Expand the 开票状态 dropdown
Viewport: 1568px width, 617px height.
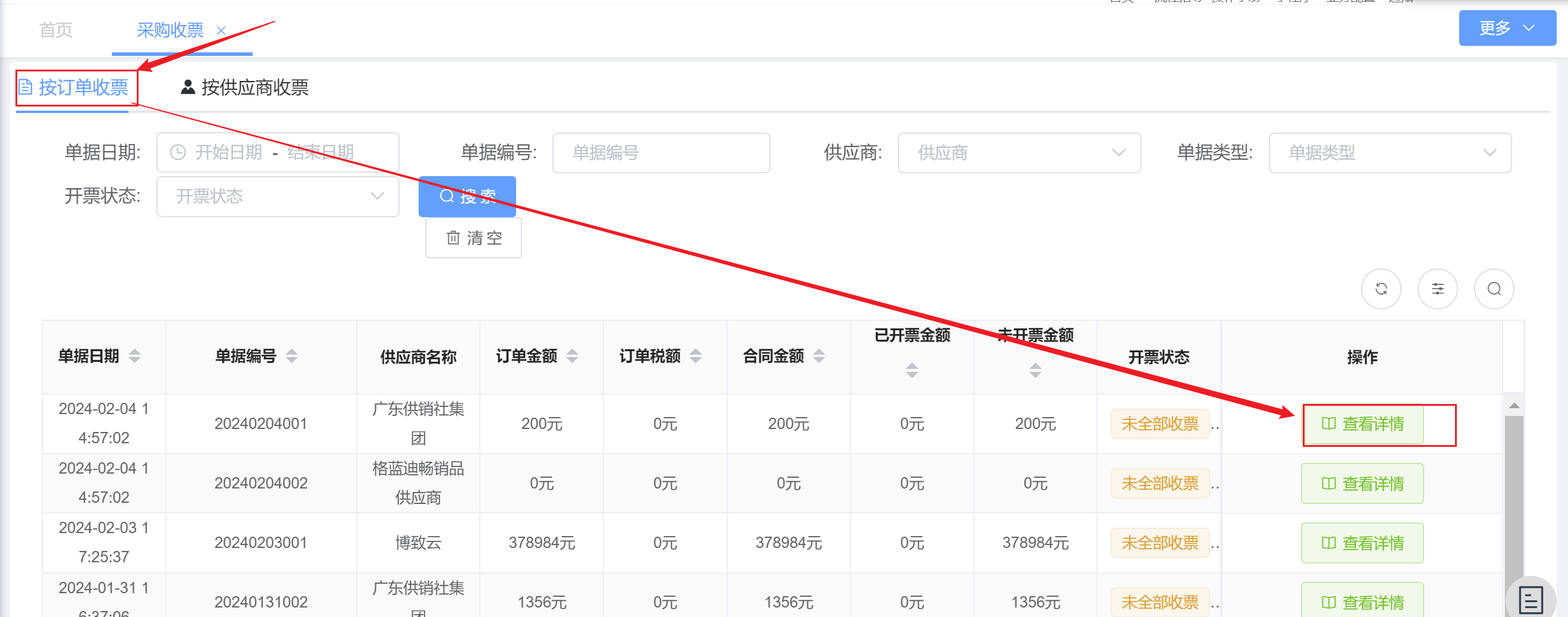coord(278,197)
